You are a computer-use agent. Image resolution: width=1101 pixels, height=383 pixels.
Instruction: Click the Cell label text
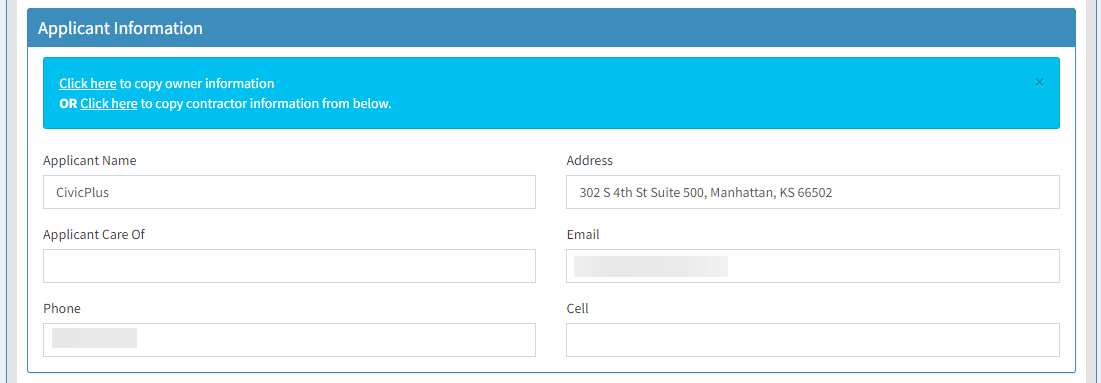[577, 309]
